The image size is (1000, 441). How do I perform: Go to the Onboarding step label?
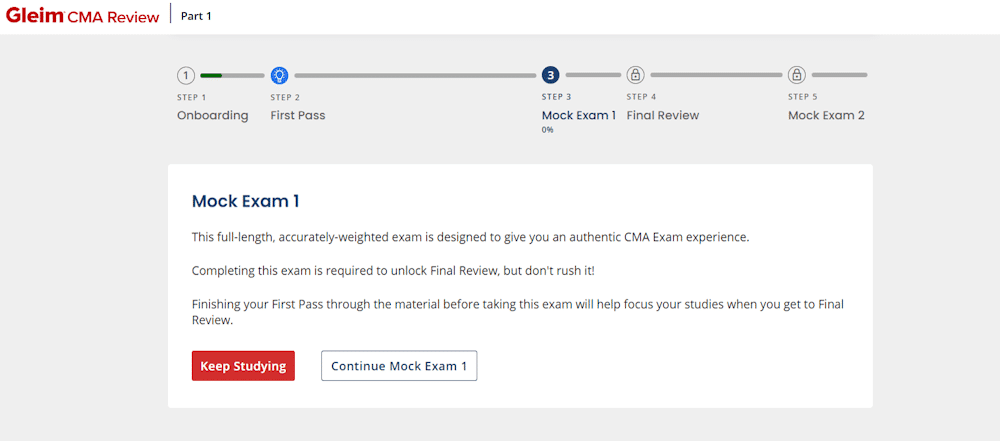[x=212, y=116]
